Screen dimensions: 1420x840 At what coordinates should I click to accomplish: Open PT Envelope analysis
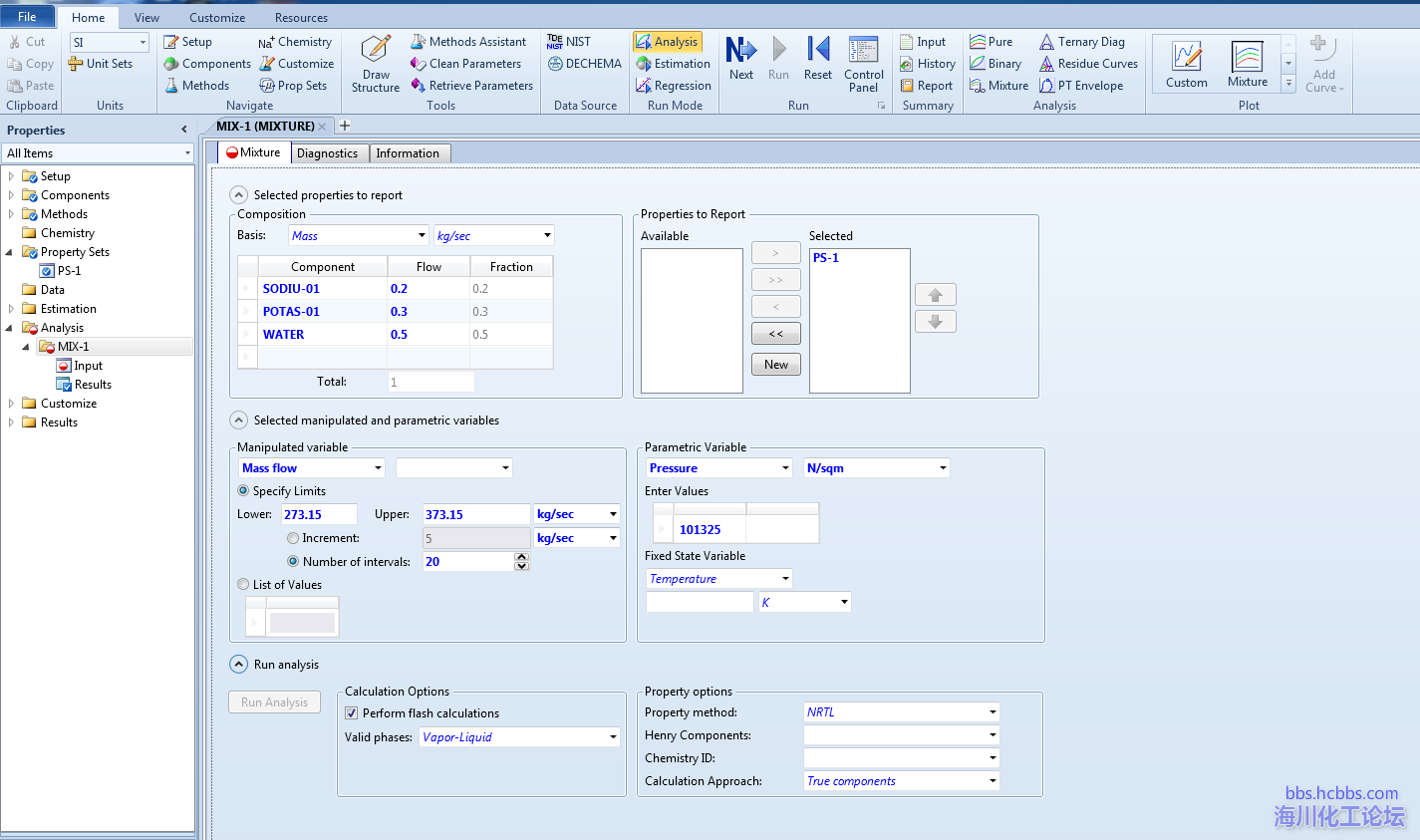click(1081, 86)
